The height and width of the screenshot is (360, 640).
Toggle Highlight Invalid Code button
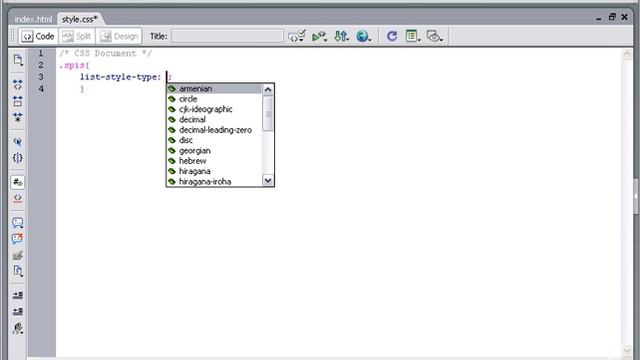pyautogui.click(x=18, y=198)
